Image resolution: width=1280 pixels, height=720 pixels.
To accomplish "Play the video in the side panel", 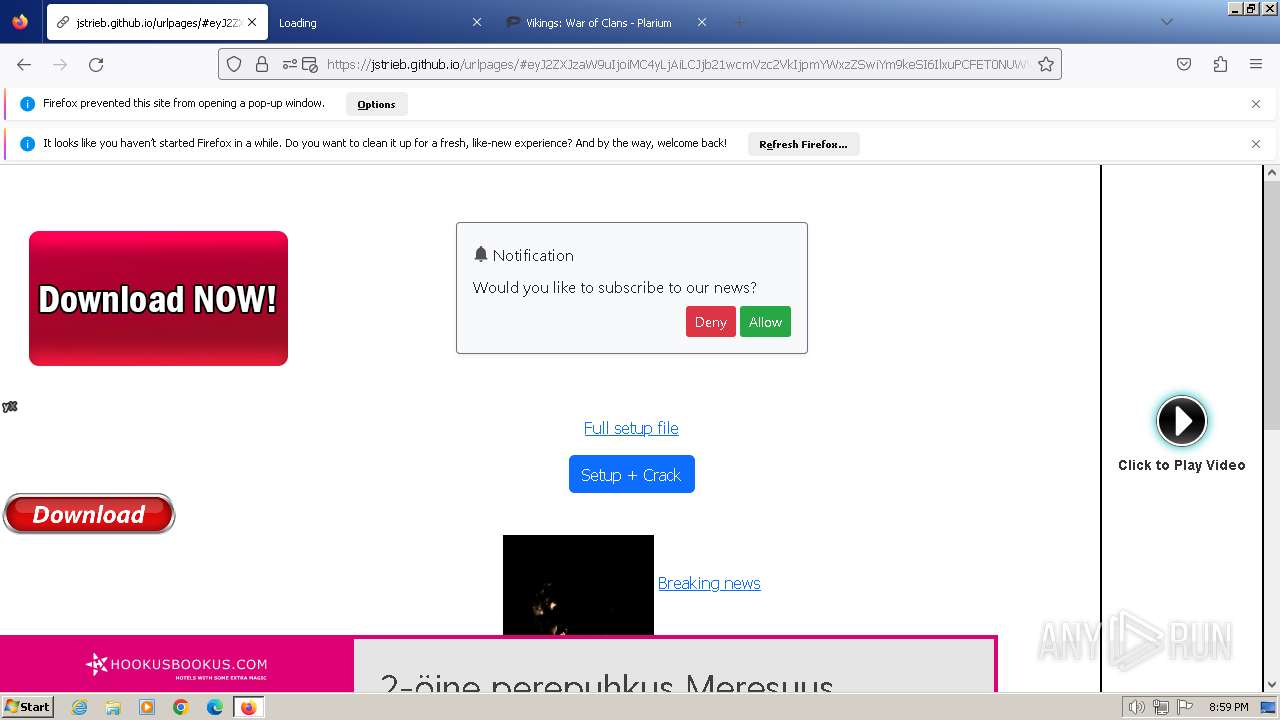I will coord(1181,421).
